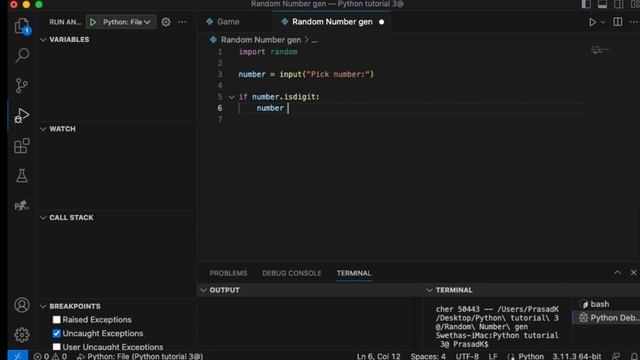This screenshot has width=640, height=360.
Task: Change indentation via Spaces: 4
Action: tap(428, 356)
